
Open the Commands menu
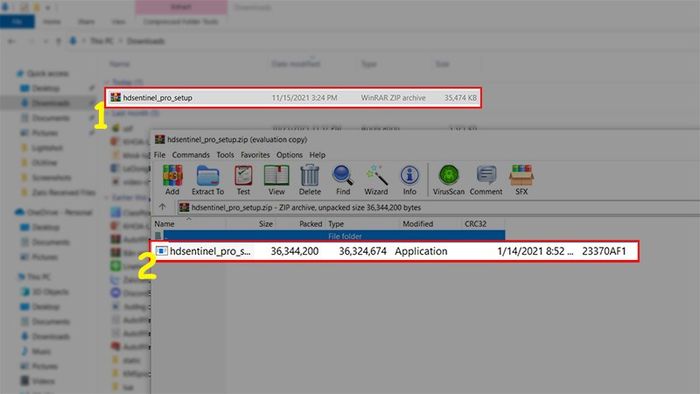pyautogui.click(x=191, y=155)
